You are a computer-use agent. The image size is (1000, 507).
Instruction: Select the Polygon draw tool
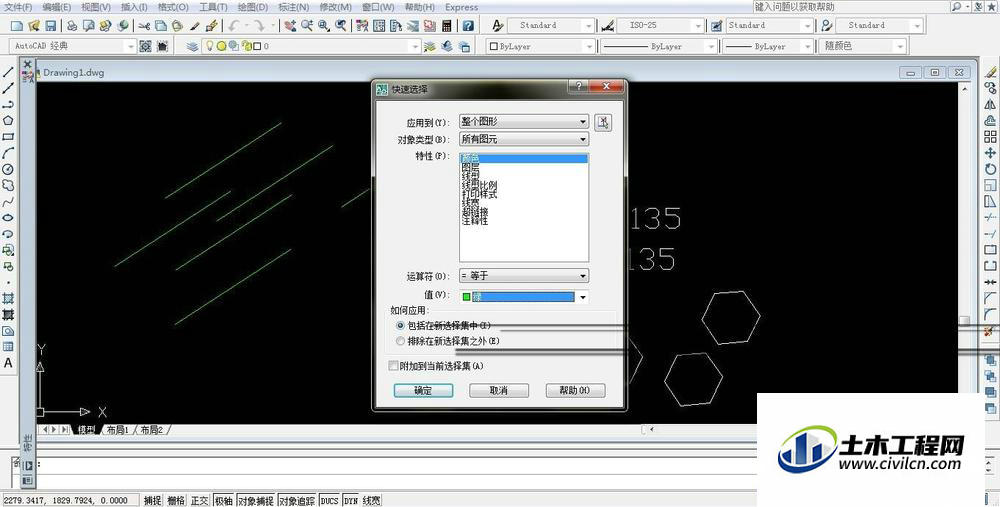(8, 121)
